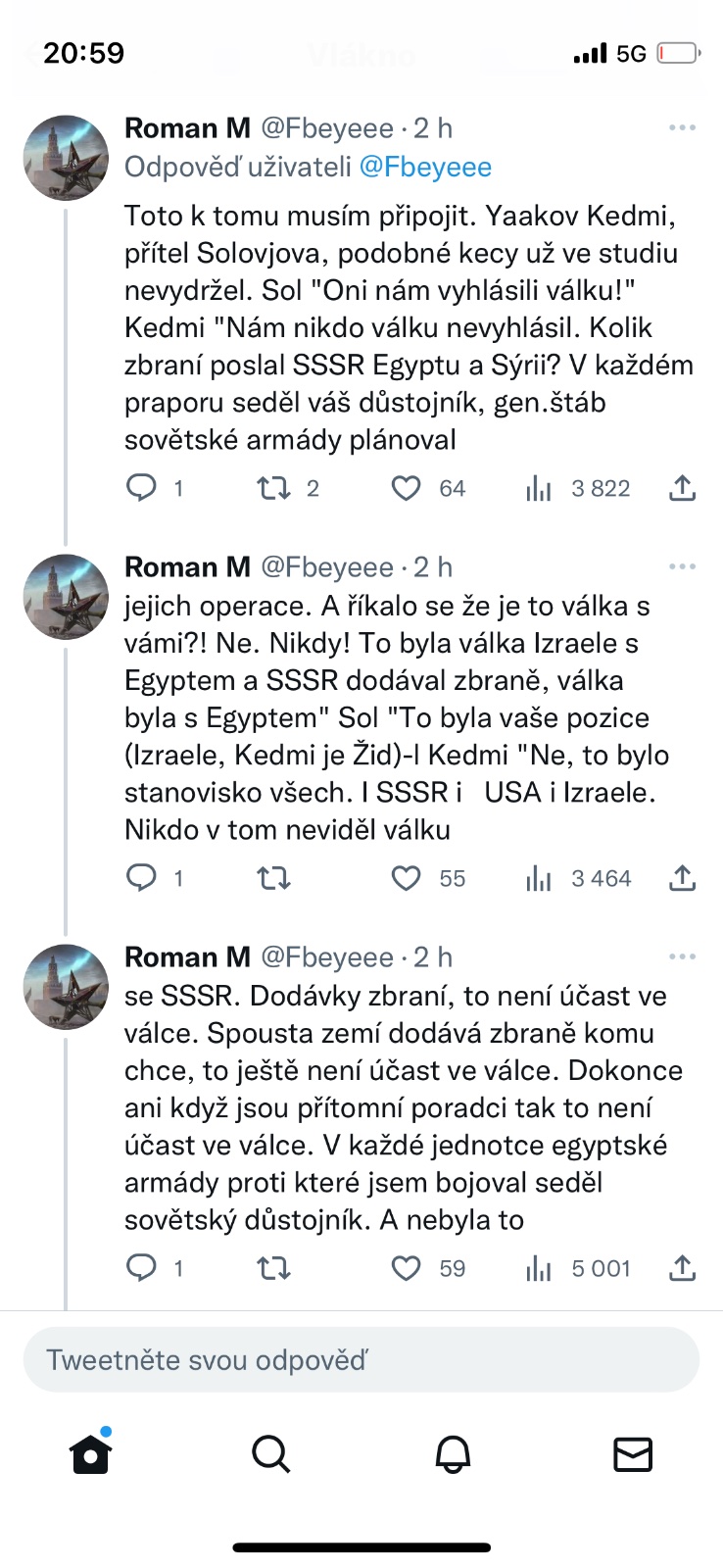View analytics for the tweet with 3 822 views
The width and height of the screenshot is (723, 1568).
539,489
